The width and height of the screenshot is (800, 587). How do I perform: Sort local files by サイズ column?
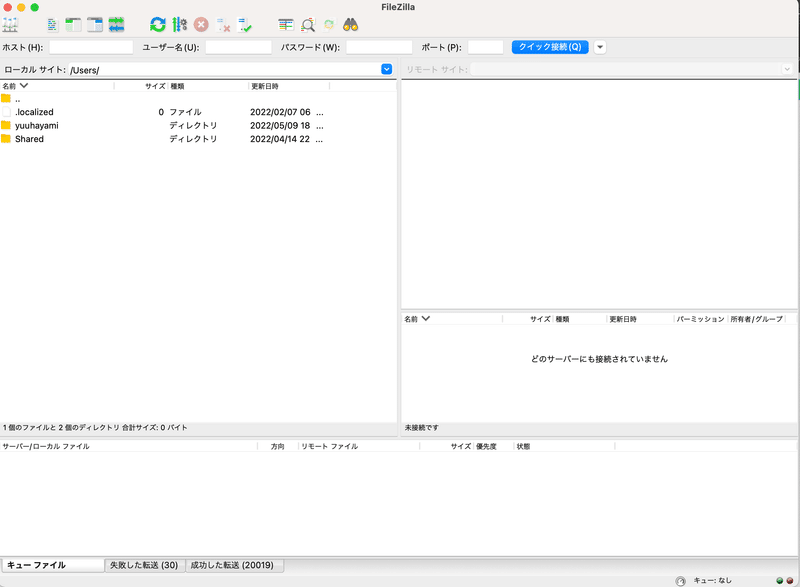pyautogui.click(x=155, y=86)
